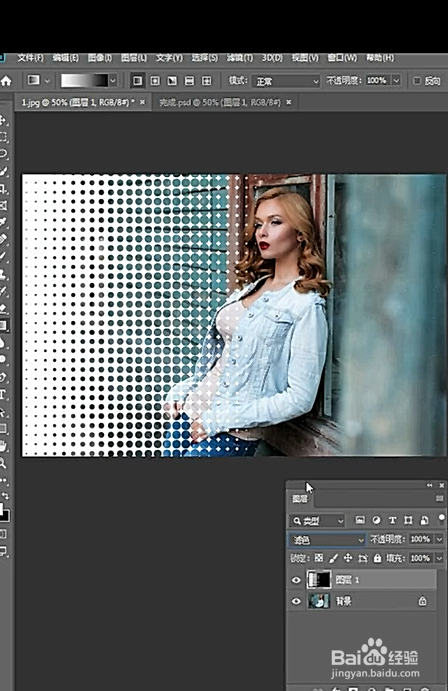The image size is (448, 691).
Task: Enable the 反向 reverse checkbox
Action: point(417,81)
